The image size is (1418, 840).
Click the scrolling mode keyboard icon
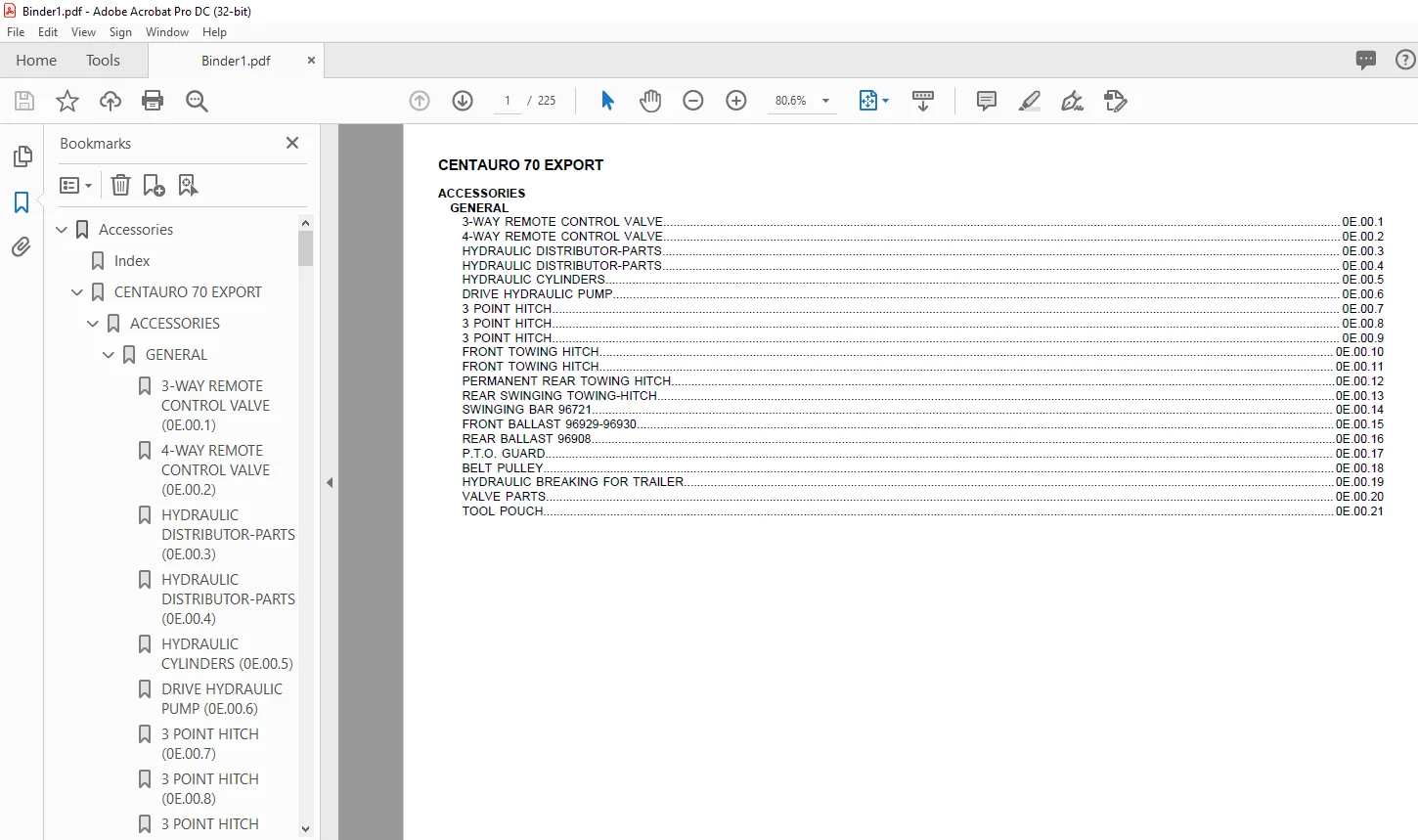pyautogui.click(x=923, y=101)
